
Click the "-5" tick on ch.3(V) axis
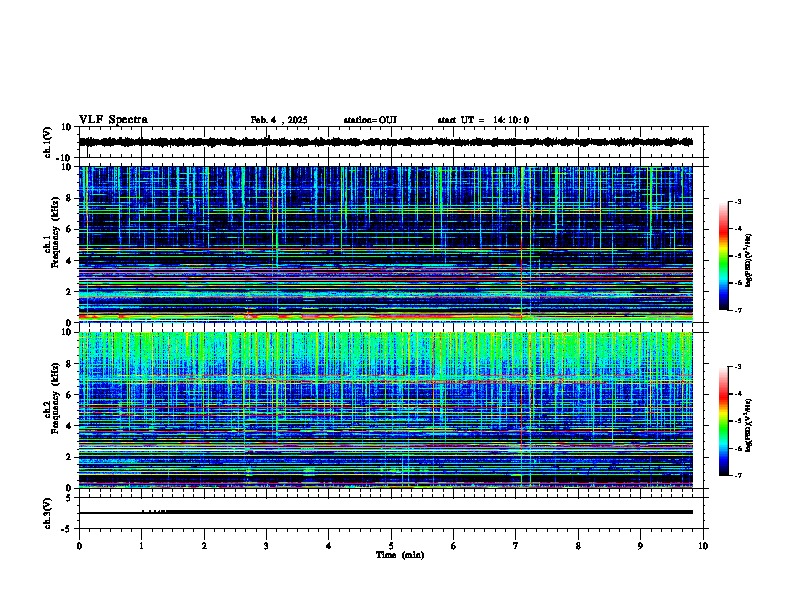pyautogui.click(x=67, y=529)
